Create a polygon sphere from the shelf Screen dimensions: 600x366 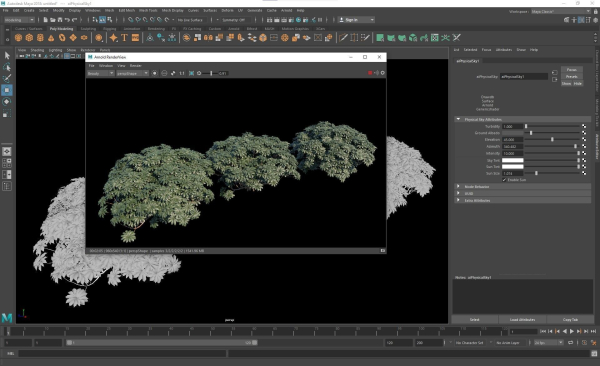coord(18,38)
